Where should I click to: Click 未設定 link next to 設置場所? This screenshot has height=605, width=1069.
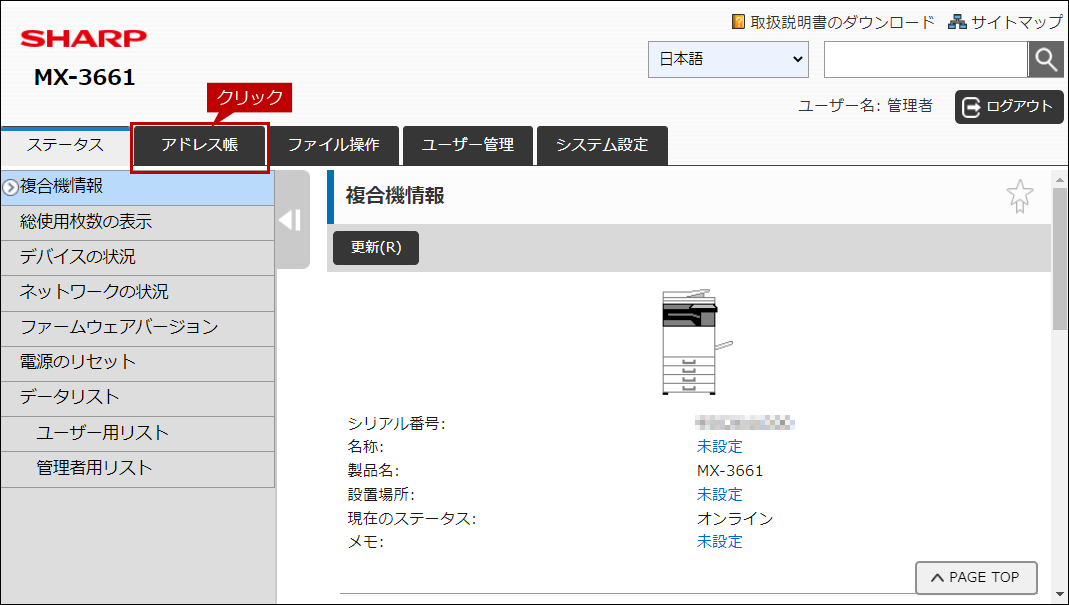click(719, 495)
